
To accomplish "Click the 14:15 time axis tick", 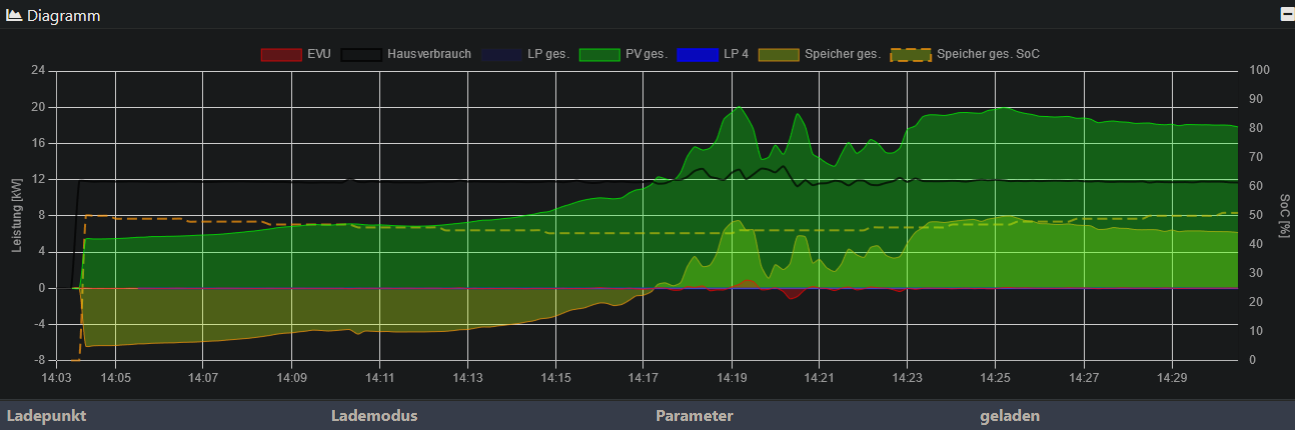I will coord(555,379).
